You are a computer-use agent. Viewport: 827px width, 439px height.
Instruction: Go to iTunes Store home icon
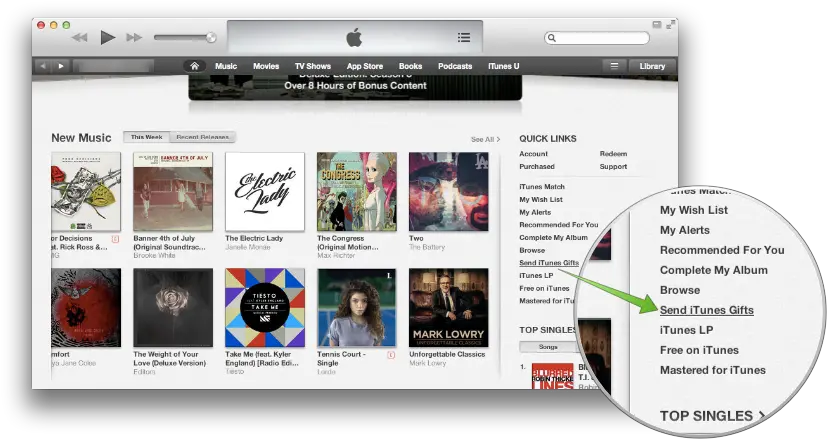[195, 66]
